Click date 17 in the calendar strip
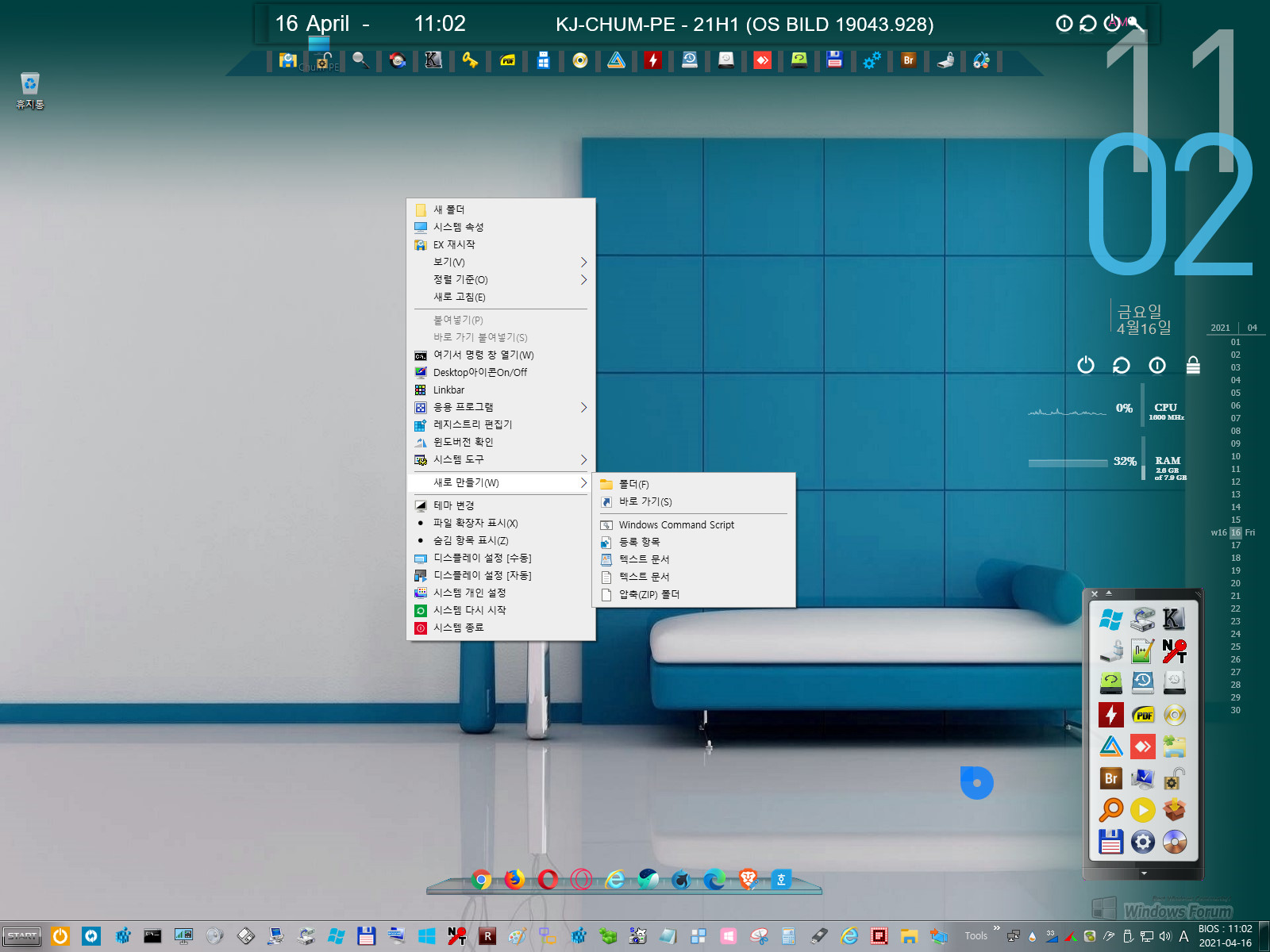Screen dimensions: 1270x952 (x=1236, y=545)
